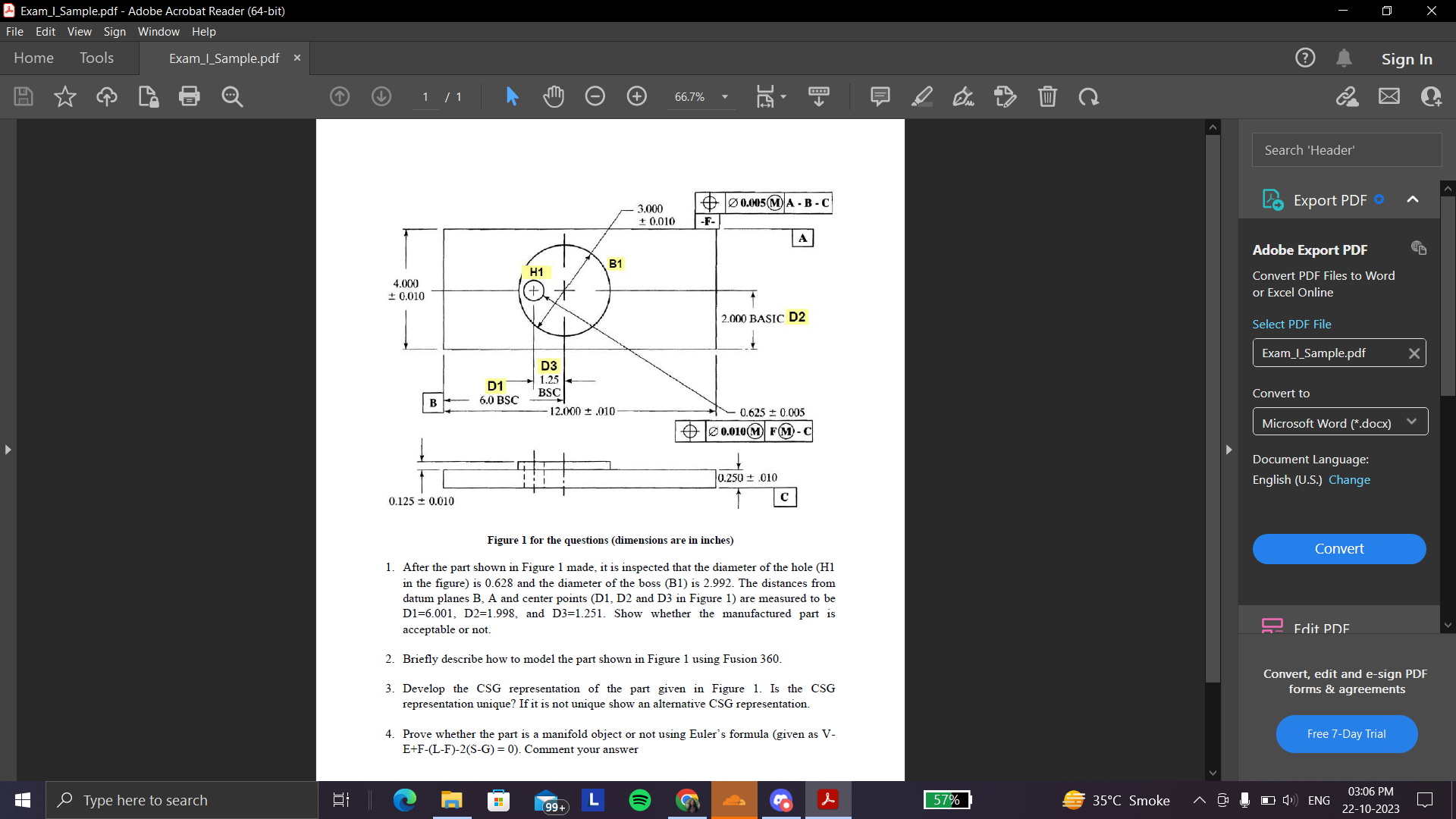The image size is (1456, 819).
Task: Collapse the Export PDF section chevron
Action: 1412,199
